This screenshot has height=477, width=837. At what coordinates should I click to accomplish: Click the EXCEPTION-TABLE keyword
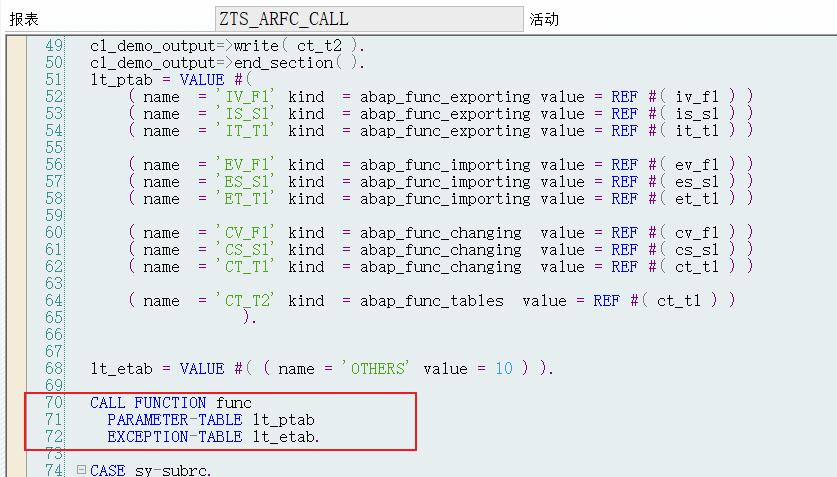pos(175,436)
